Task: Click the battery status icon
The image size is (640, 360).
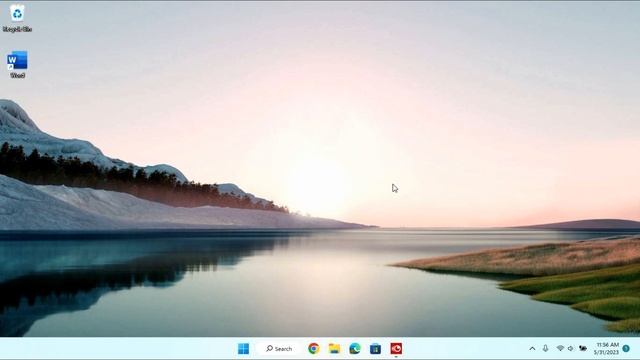Action: click(583, 348)
